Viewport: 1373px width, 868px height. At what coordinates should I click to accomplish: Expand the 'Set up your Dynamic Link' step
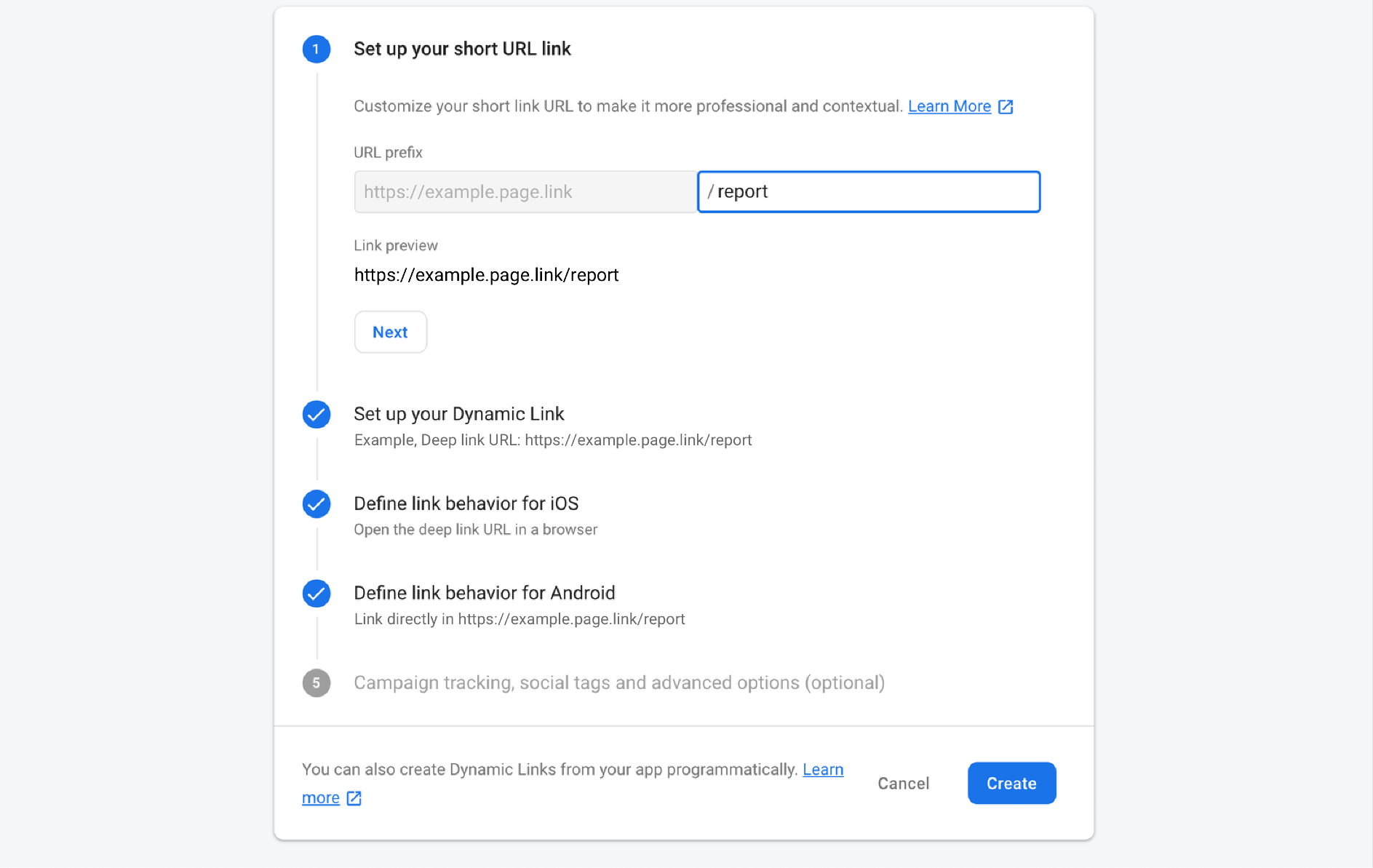(458, 414)
